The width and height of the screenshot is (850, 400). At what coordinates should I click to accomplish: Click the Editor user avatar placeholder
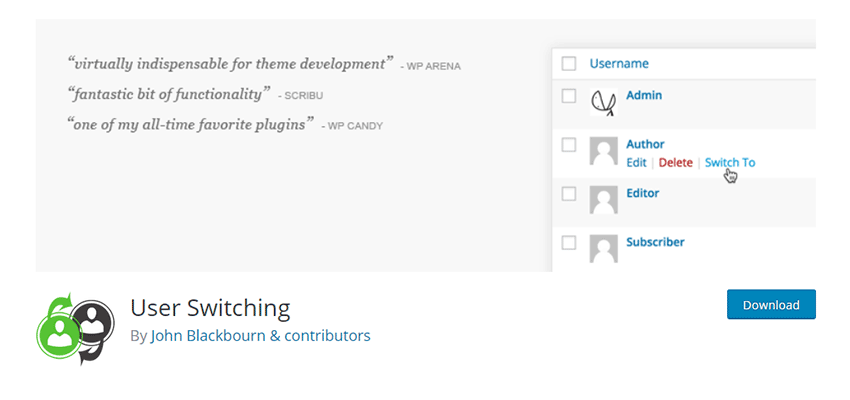pyautogui.click(x=603, y=200)
